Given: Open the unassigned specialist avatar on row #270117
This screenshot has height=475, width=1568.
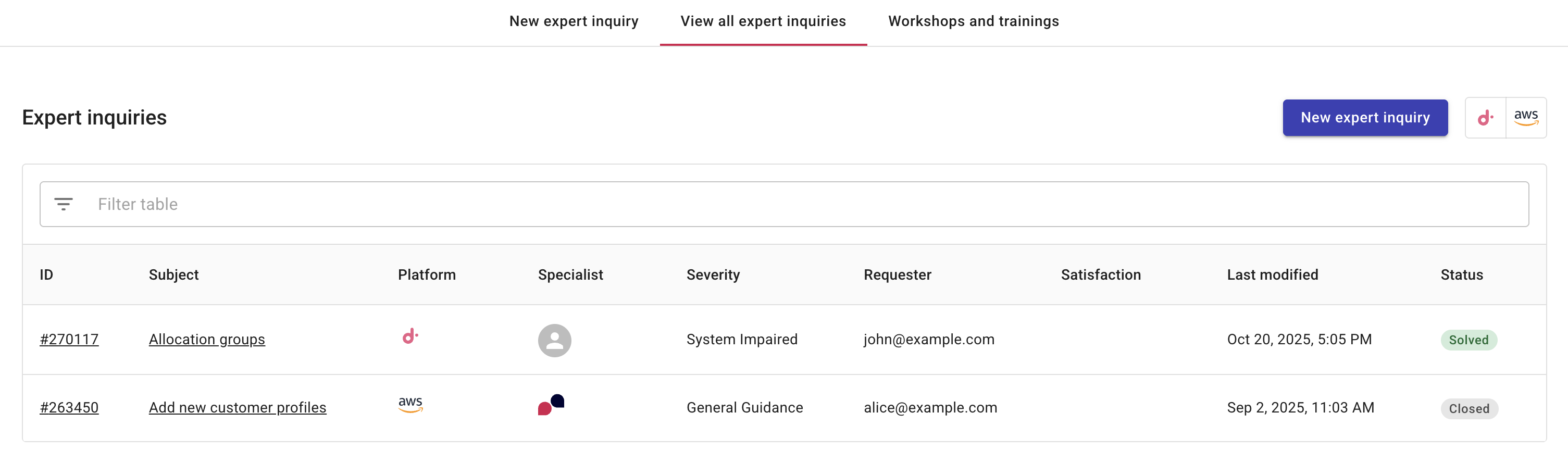Looking at the screenshot, I should click(554, 340).
